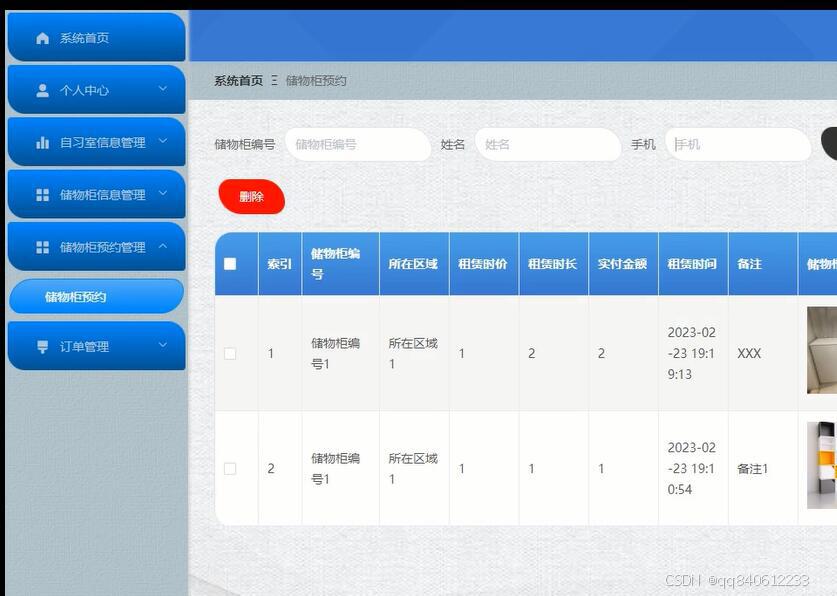The height and width of the screenshot is (596, 837).
Task: Click the grid icon beside 储物柜信息管理
Action: click(41, 193)
